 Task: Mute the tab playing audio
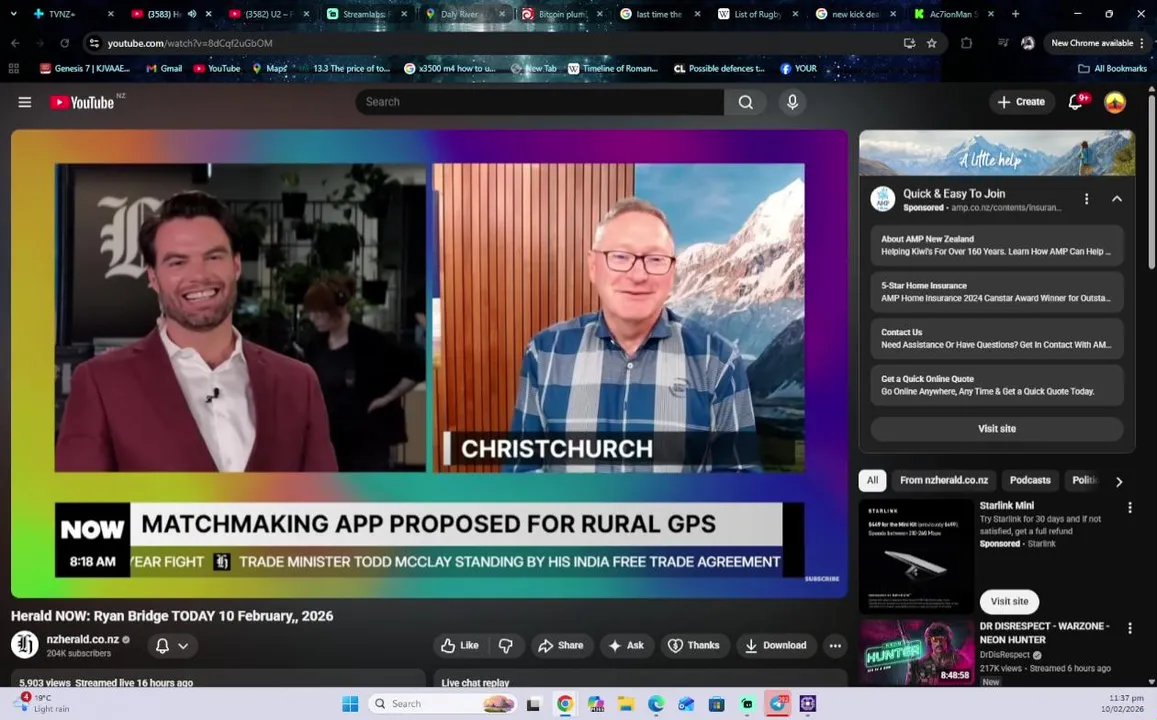[x=192, y=13]
